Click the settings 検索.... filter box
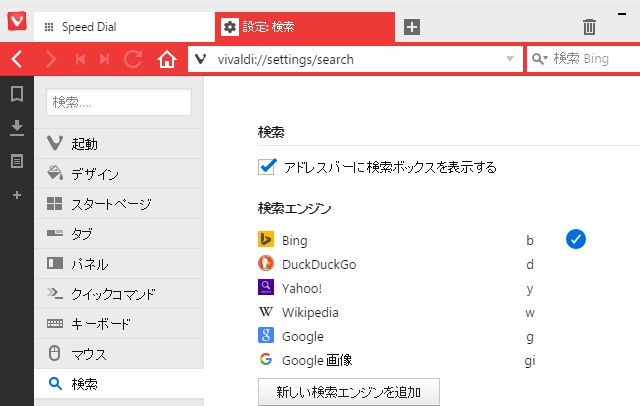Image resolution: width=640 pixels, height=406 pixels. tap(119, 102)
